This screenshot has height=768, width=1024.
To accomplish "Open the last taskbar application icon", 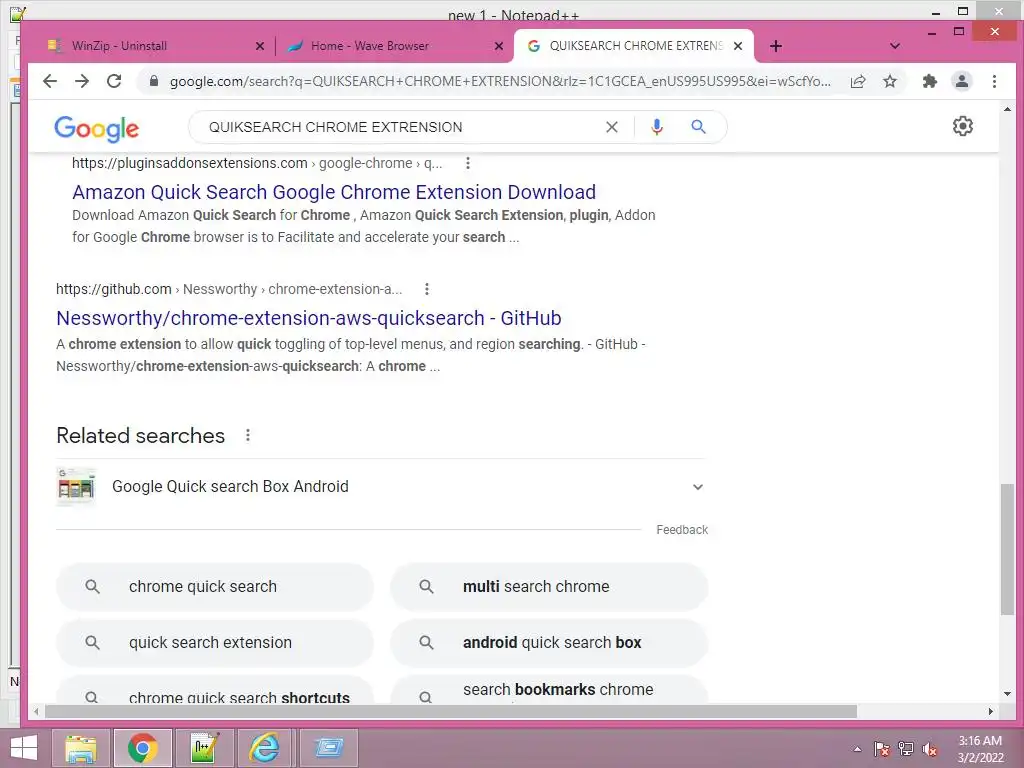I will click(x=328, y=748).
